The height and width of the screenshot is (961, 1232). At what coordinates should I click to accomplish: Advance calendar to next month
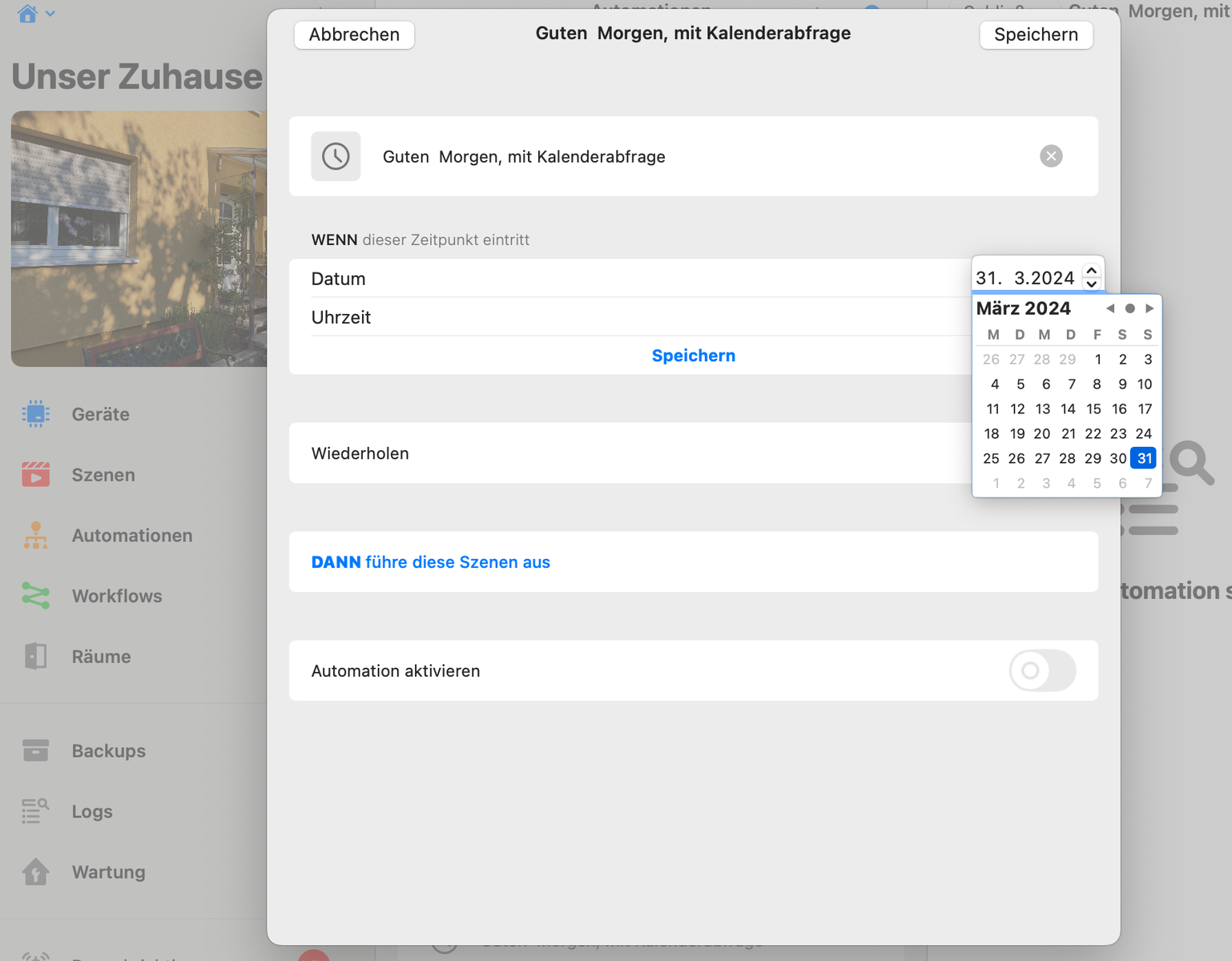1149,308
